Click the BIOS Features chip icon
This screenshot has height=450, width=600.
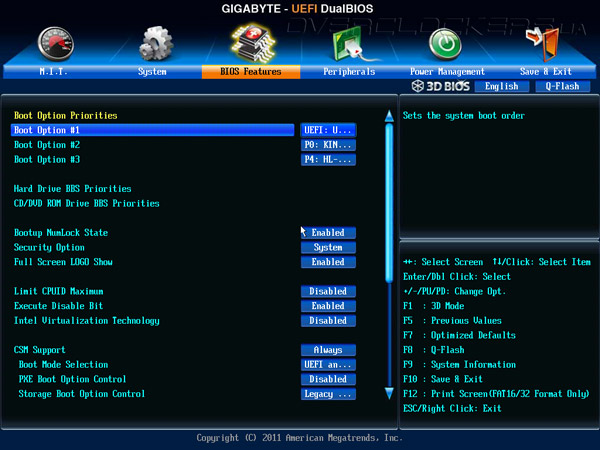[253, 43]
